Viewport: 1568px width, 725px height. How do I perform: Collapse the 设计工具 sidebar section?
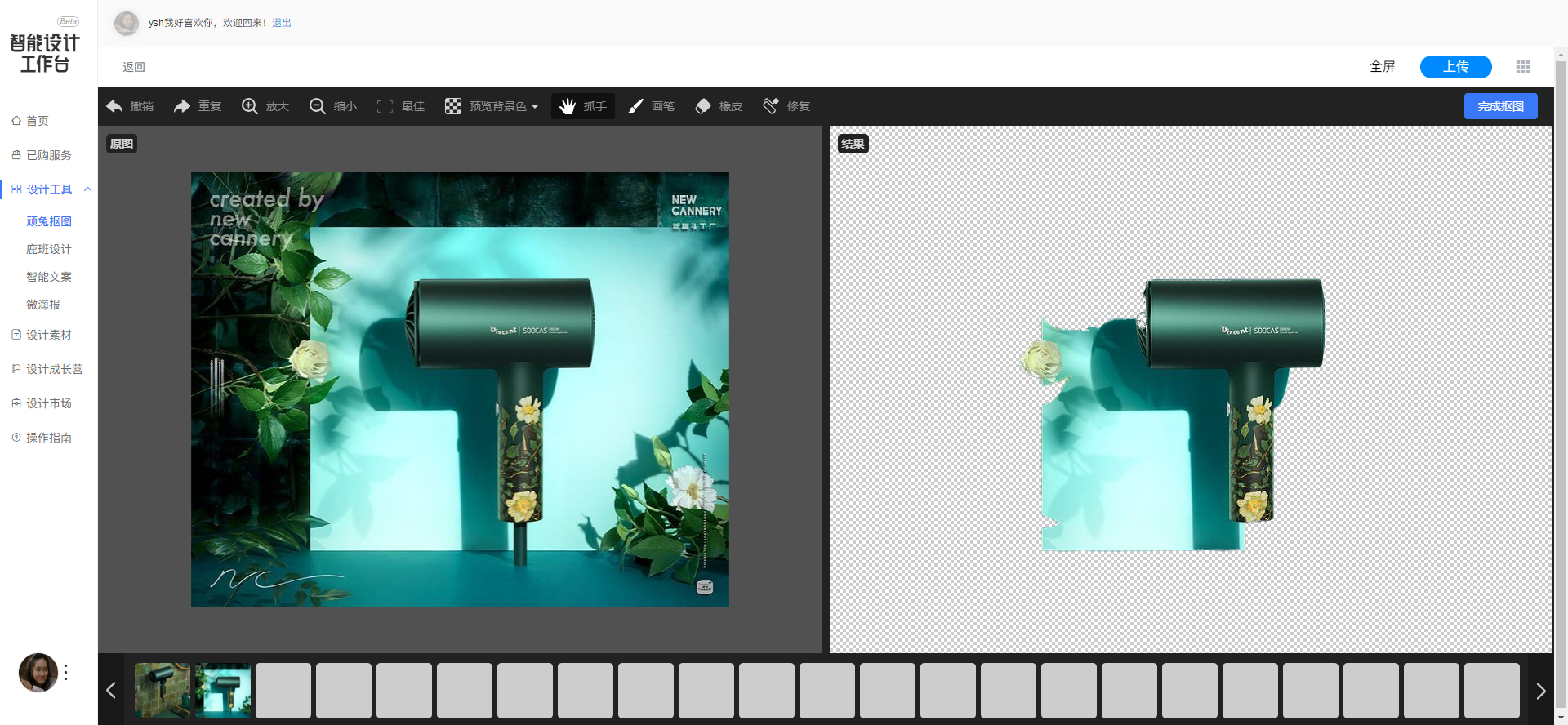click(x=87, y=189)
